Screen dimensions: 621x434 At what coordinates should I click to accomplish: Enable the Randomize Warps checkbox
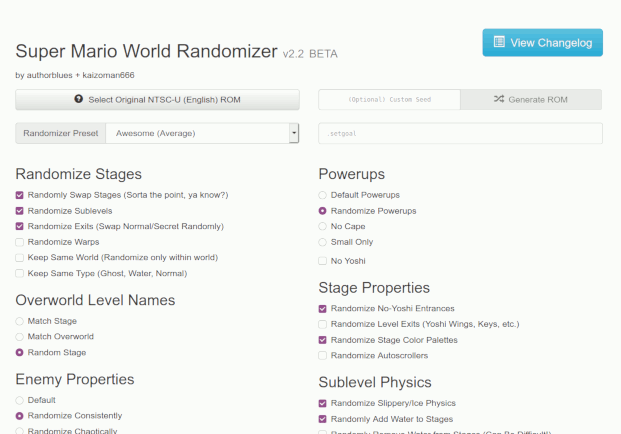tap(20, 242)
